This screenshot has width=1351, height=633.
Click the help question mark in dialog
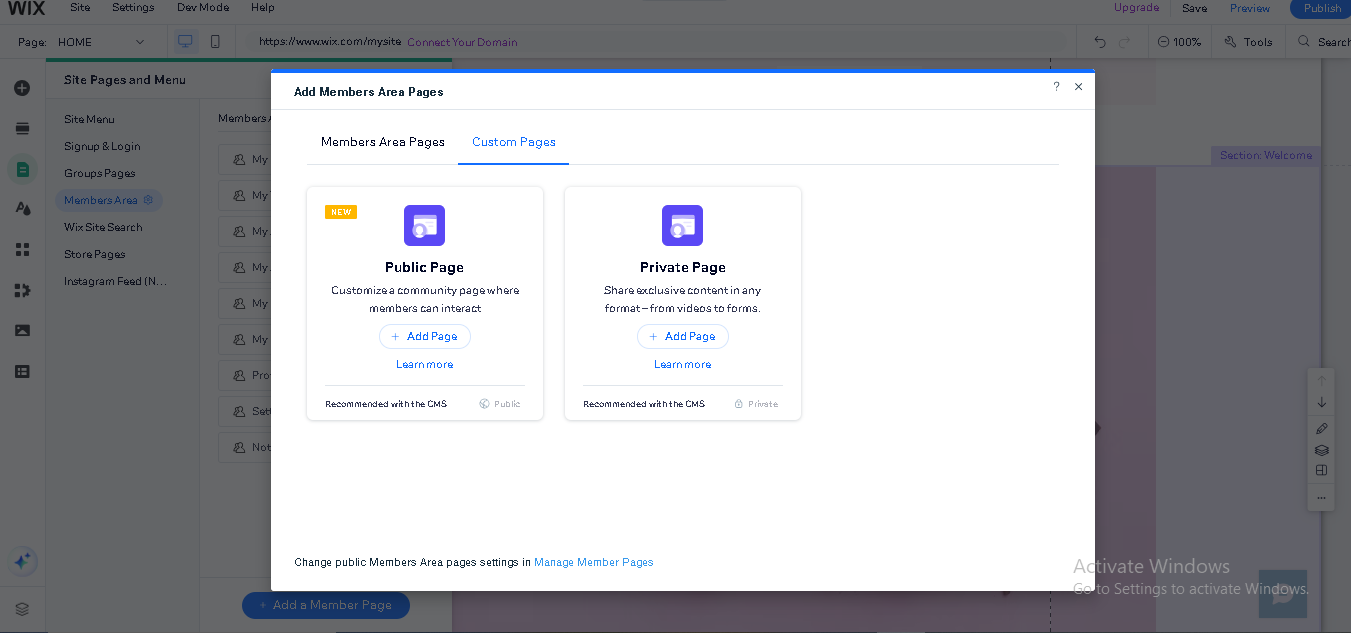tap(1056, 87)
